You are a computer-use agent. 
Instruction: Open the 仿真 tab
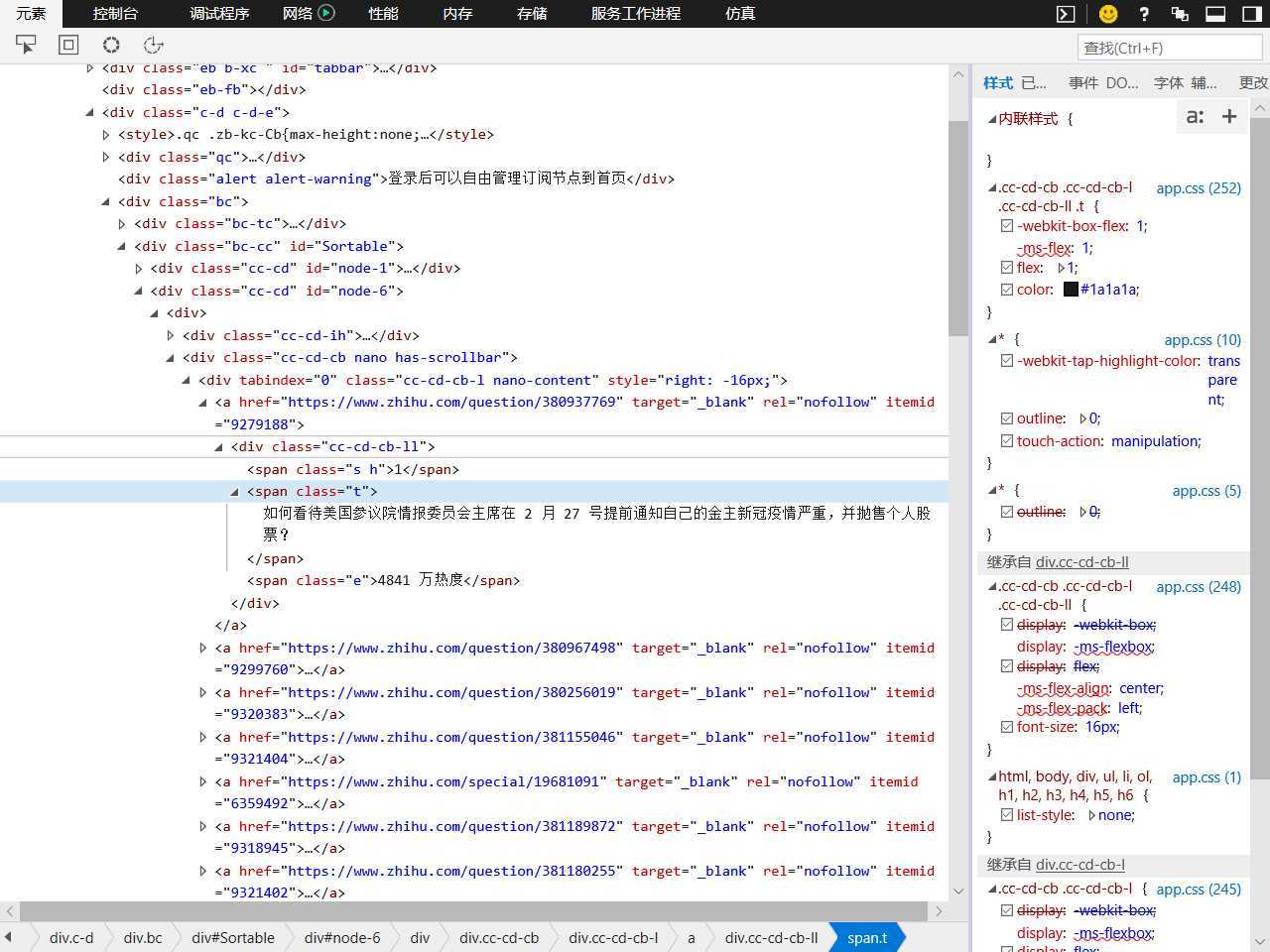click(x=740, y=14)
